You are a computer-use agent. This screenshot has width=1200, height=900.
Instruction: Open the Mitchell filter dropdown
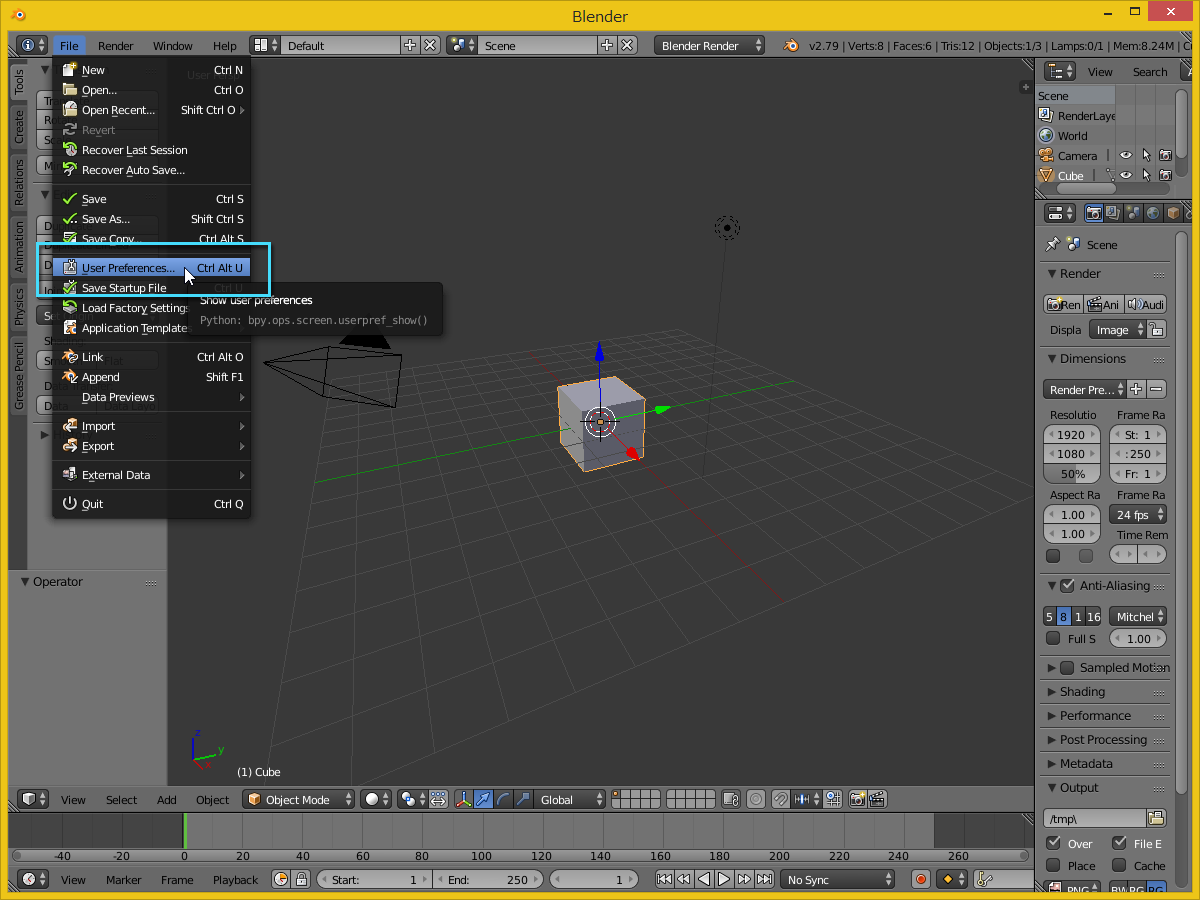pos(1138,617)
